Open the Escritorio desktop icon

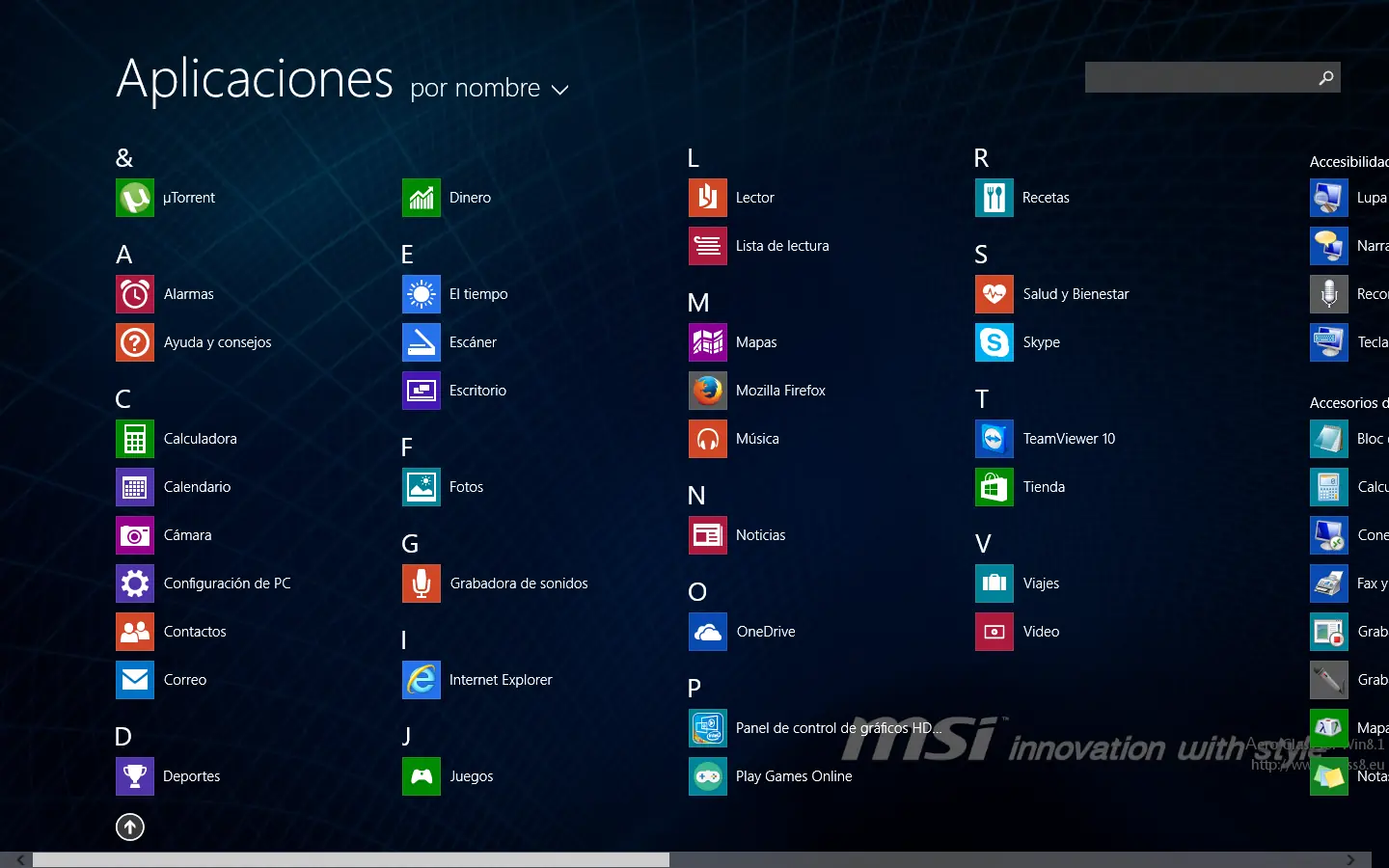point(422,391)
